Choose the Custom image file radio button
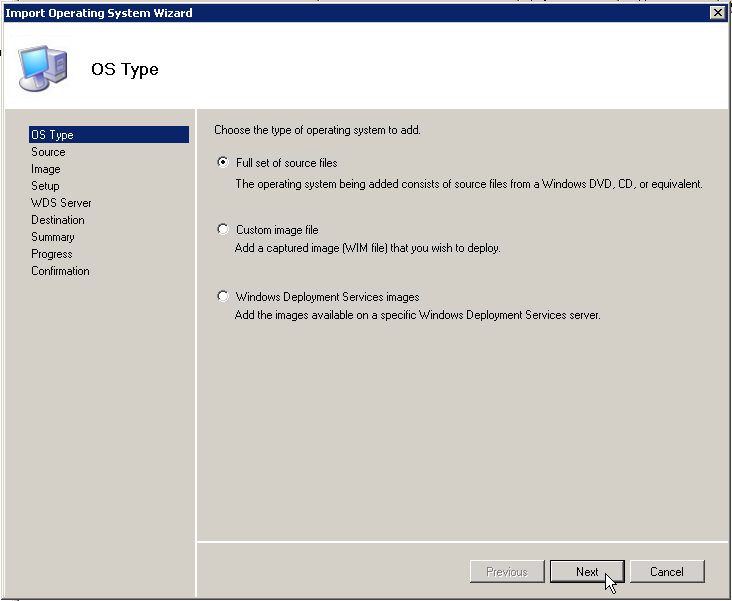 click(223, 230)
